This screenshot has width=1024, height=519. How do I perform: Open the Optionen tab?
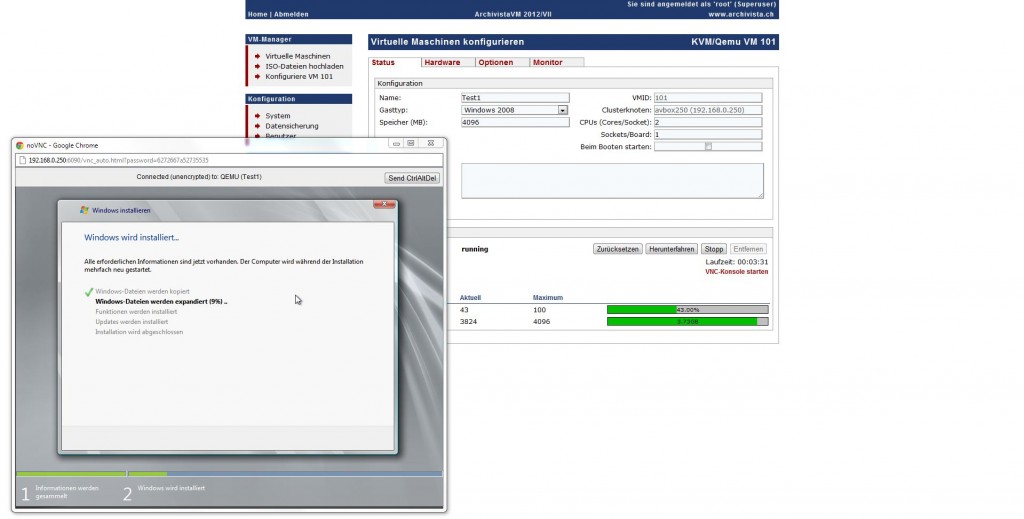click(496, 62)
